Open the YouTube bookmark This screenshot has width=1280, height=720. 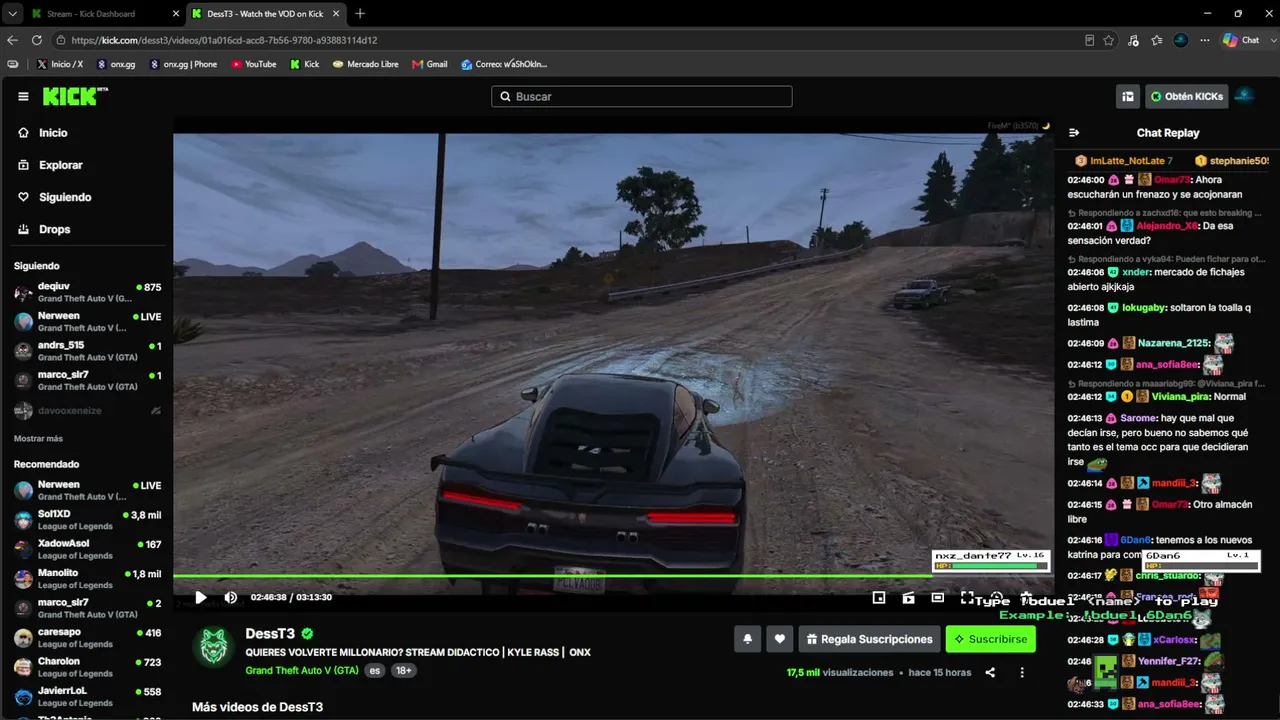[x=254, y=64]
